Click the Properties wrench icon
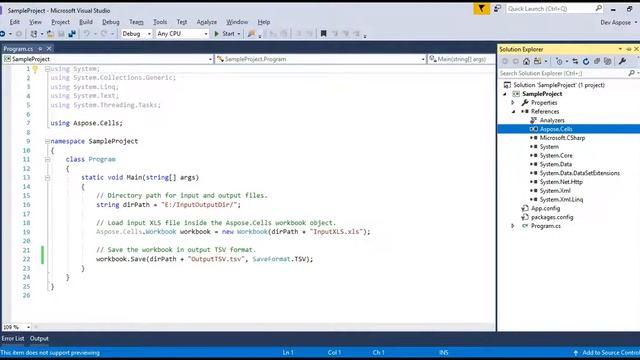 pyautogui.click(x=622, y=61)
